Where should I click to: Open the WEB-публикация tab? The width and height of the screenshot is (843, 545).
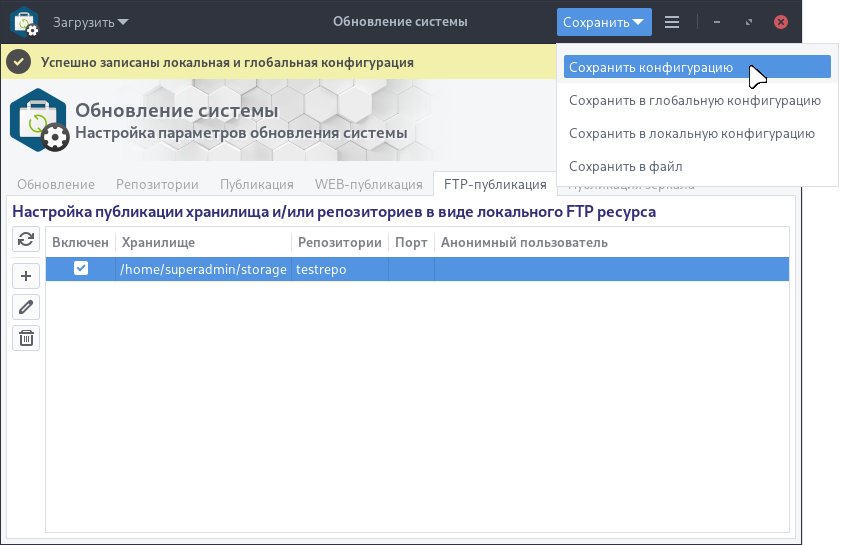(368, 184)
